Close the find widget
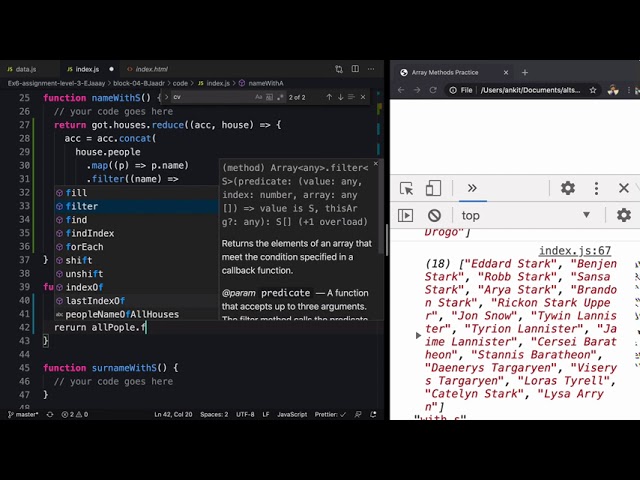Image resolution: width=640 pixels, height=480 pixels. [363, 97]
